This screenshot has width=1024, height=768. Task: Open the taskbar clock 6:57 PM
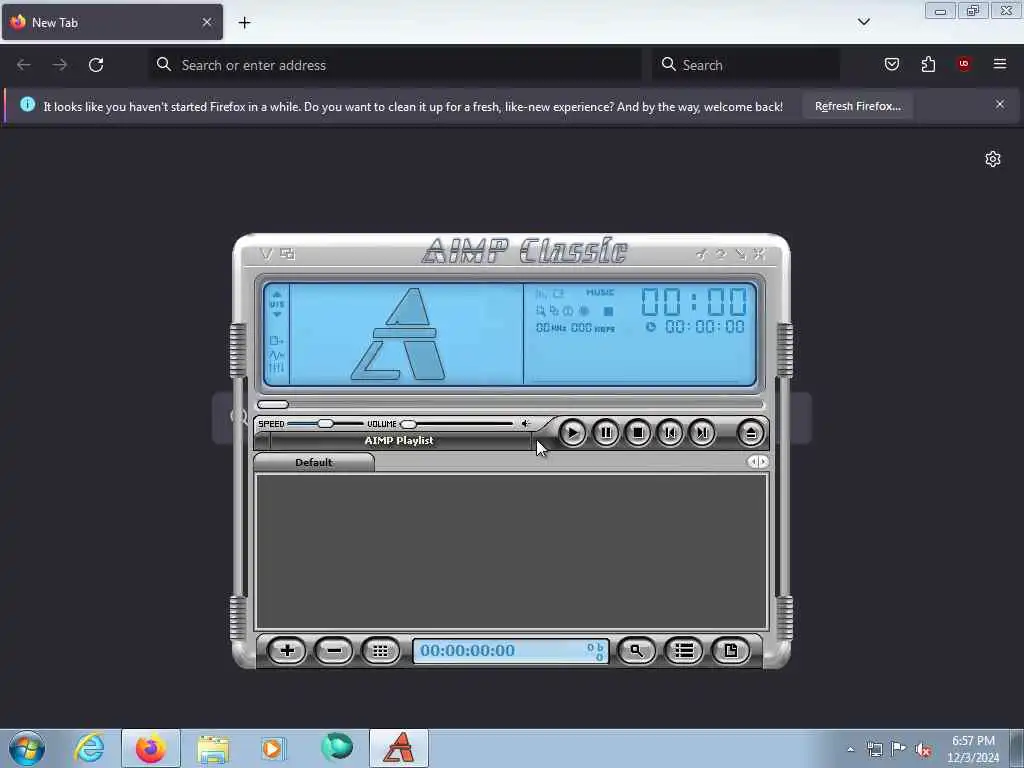pos(973,749)
